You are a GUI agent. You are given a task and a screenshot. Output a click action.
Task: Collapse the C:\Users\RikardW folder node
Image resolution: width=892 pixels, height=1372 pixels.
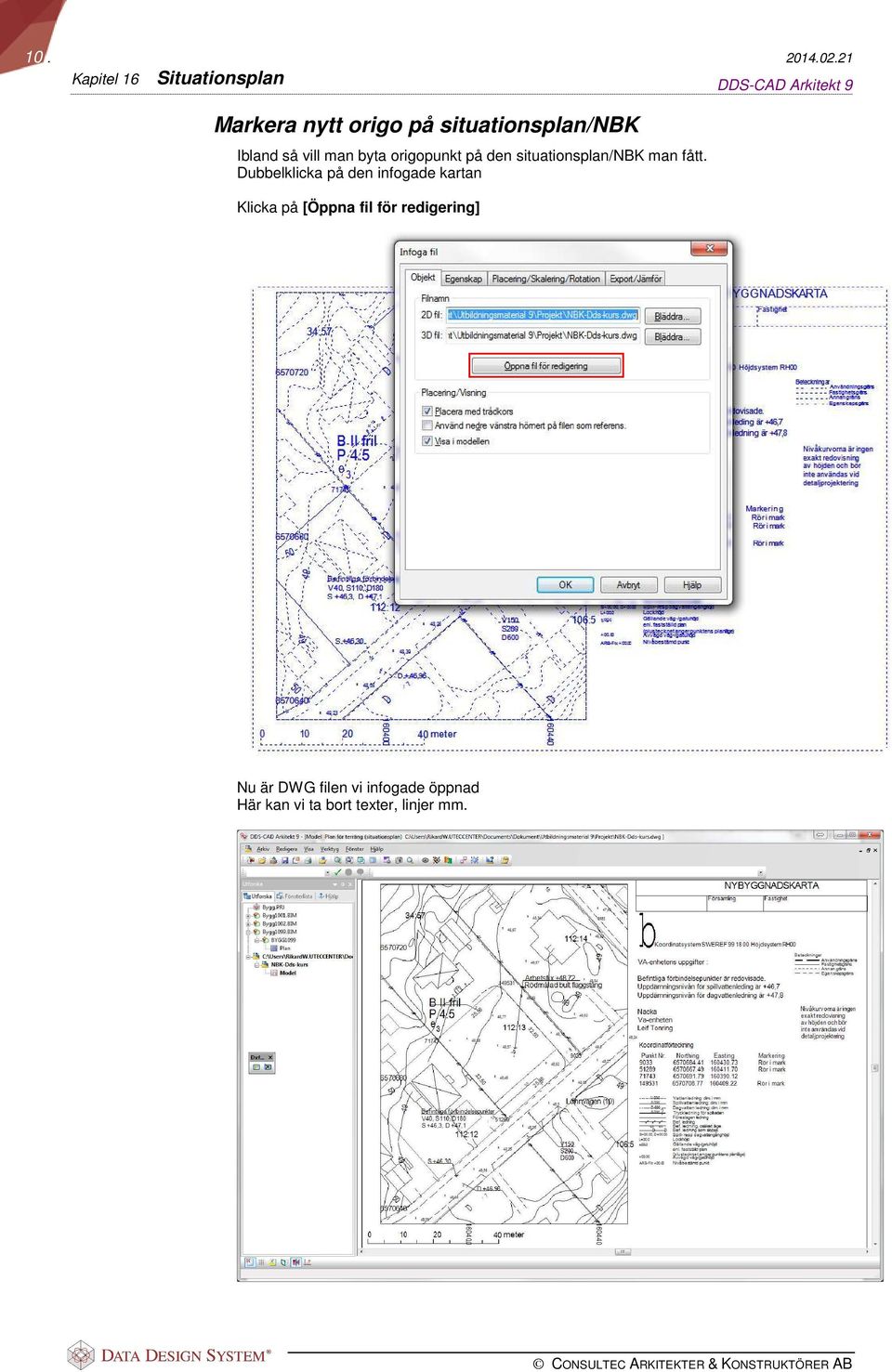[x=248, y=956]
